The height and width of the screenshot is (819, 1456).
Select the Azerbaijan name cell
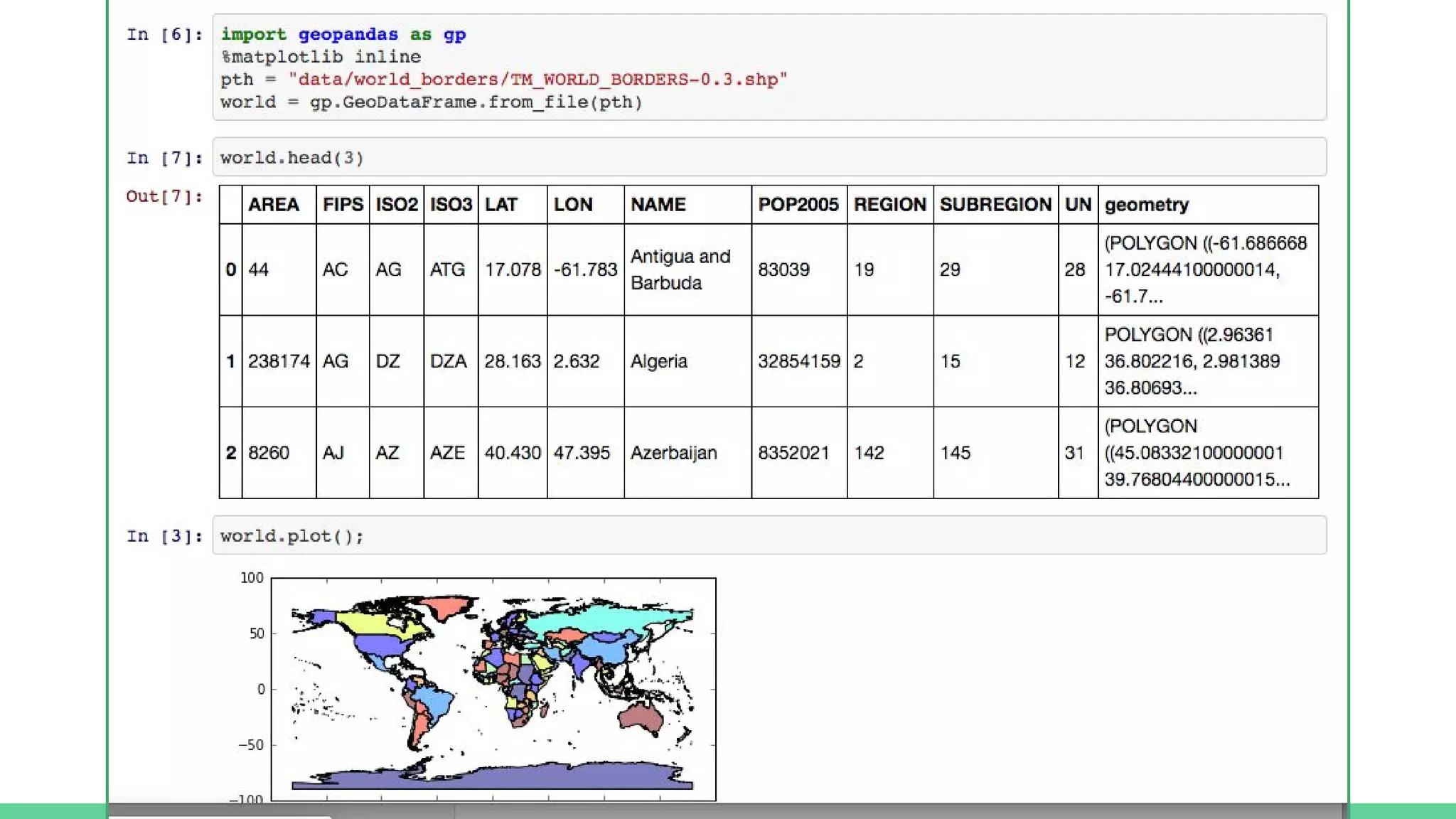687,453
